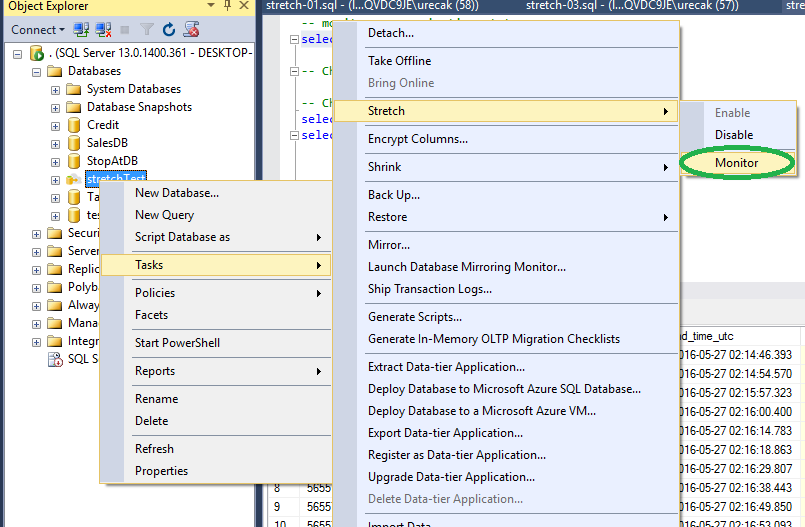Image resolution: width=805 pixels, height=527 pixels.
Task: Click the Disconnect server toolbar icon
Action: pyautogui.click(x=103, y=30)
